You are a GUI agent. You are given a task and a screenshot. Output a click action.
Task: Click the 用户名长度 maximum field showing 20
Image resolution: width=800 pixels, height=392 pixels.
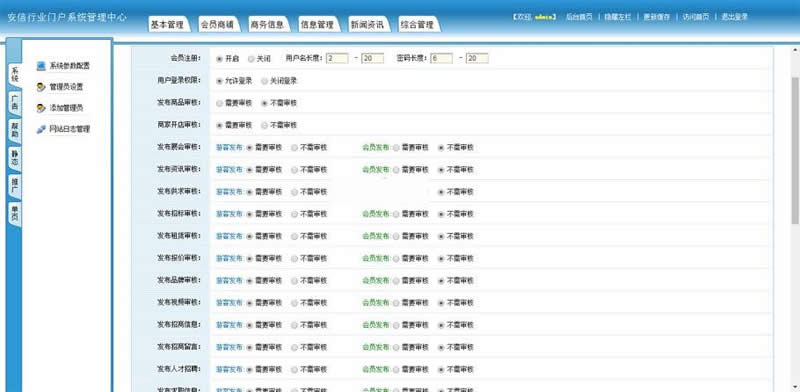(x=372, y=59)
